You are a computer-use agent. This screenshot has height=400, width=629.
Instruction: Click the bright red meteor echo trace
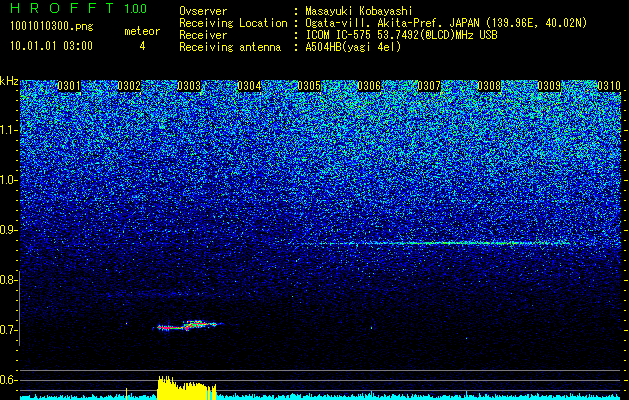(187, 326)
